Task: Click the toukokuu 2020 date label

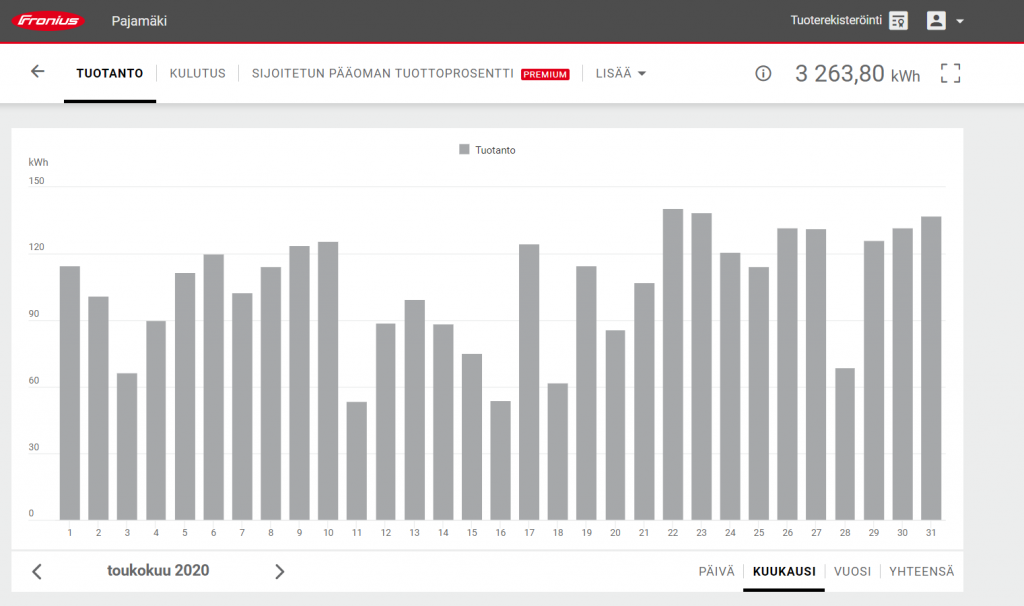Action: click(x=158, y=571)
